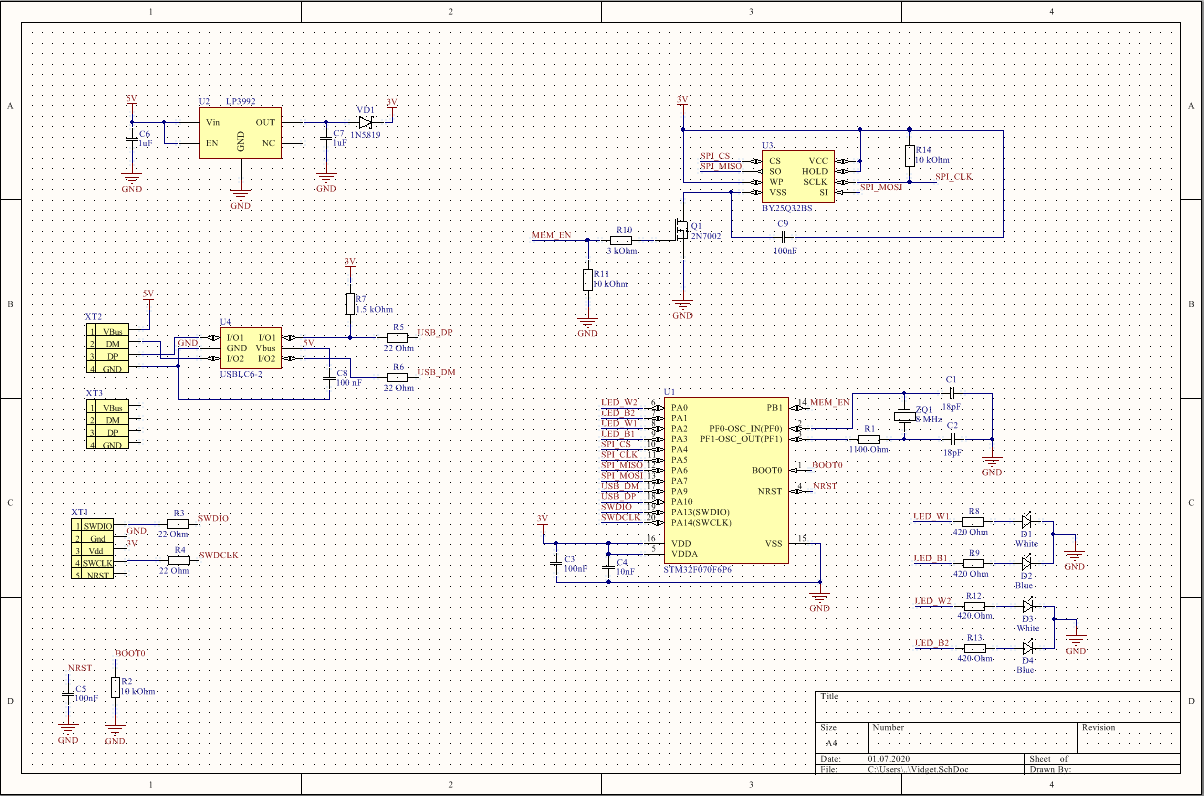Select the D2 Blue LED symbol
This screenshot has height=796, width=1204.
click(1026, 562)
